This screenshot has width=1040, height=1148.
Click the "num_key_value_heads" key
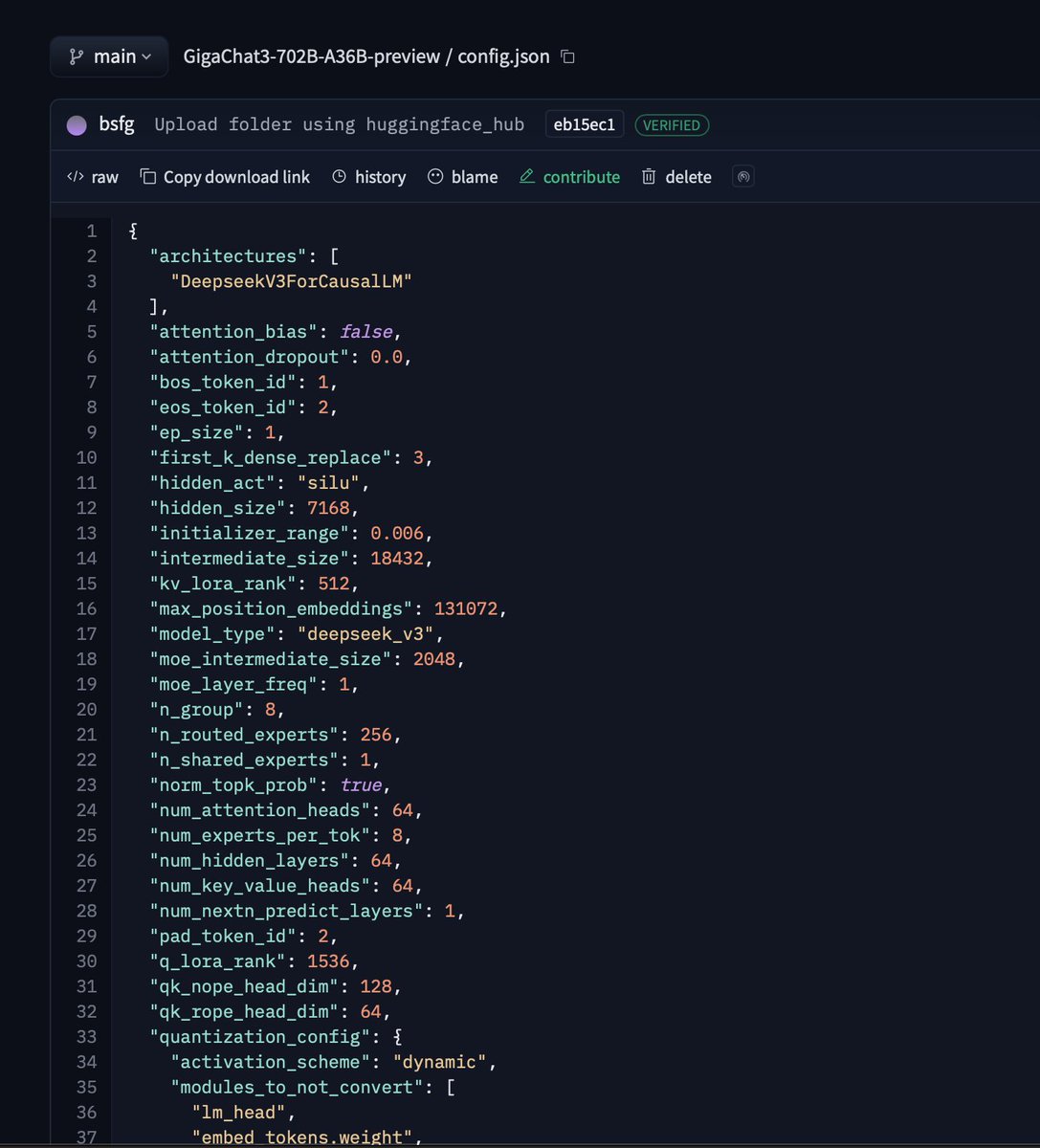click(x=260, y=886)
